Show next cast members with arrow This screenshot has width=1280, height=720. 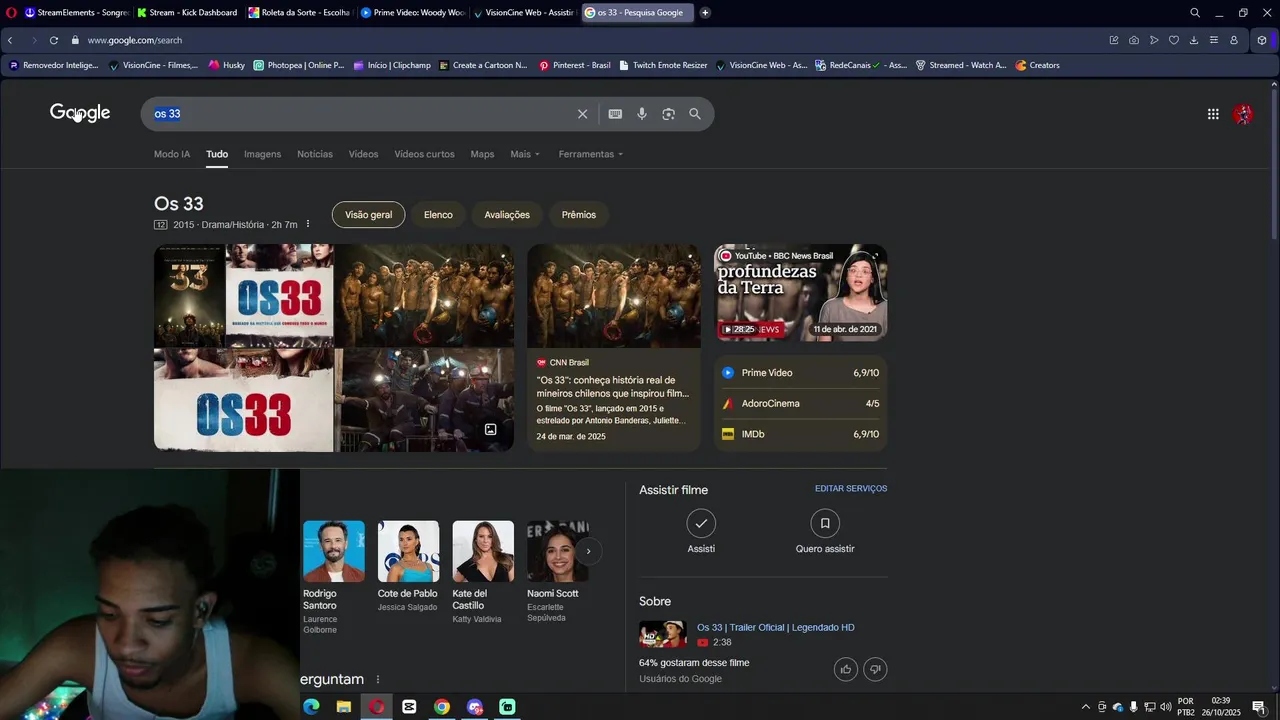(x=588, y=551)
